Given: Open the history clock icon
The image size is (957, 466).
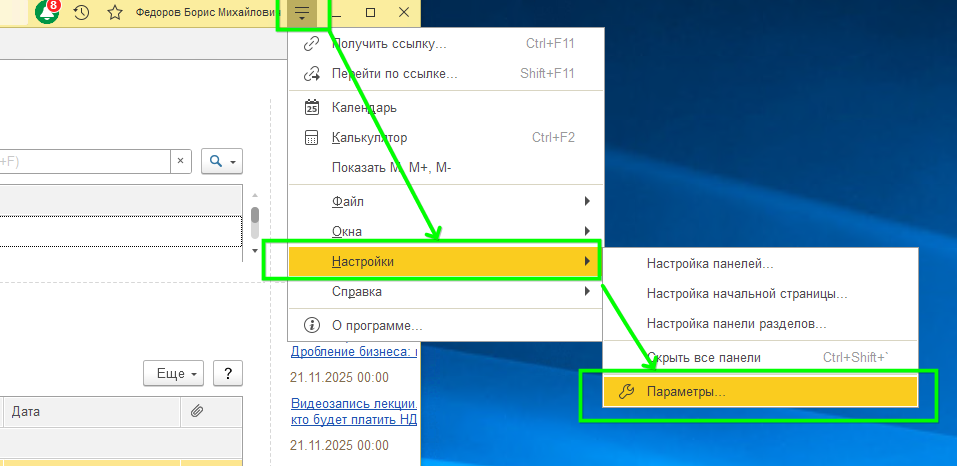Looking at the screenshot, I should (81, 13).
